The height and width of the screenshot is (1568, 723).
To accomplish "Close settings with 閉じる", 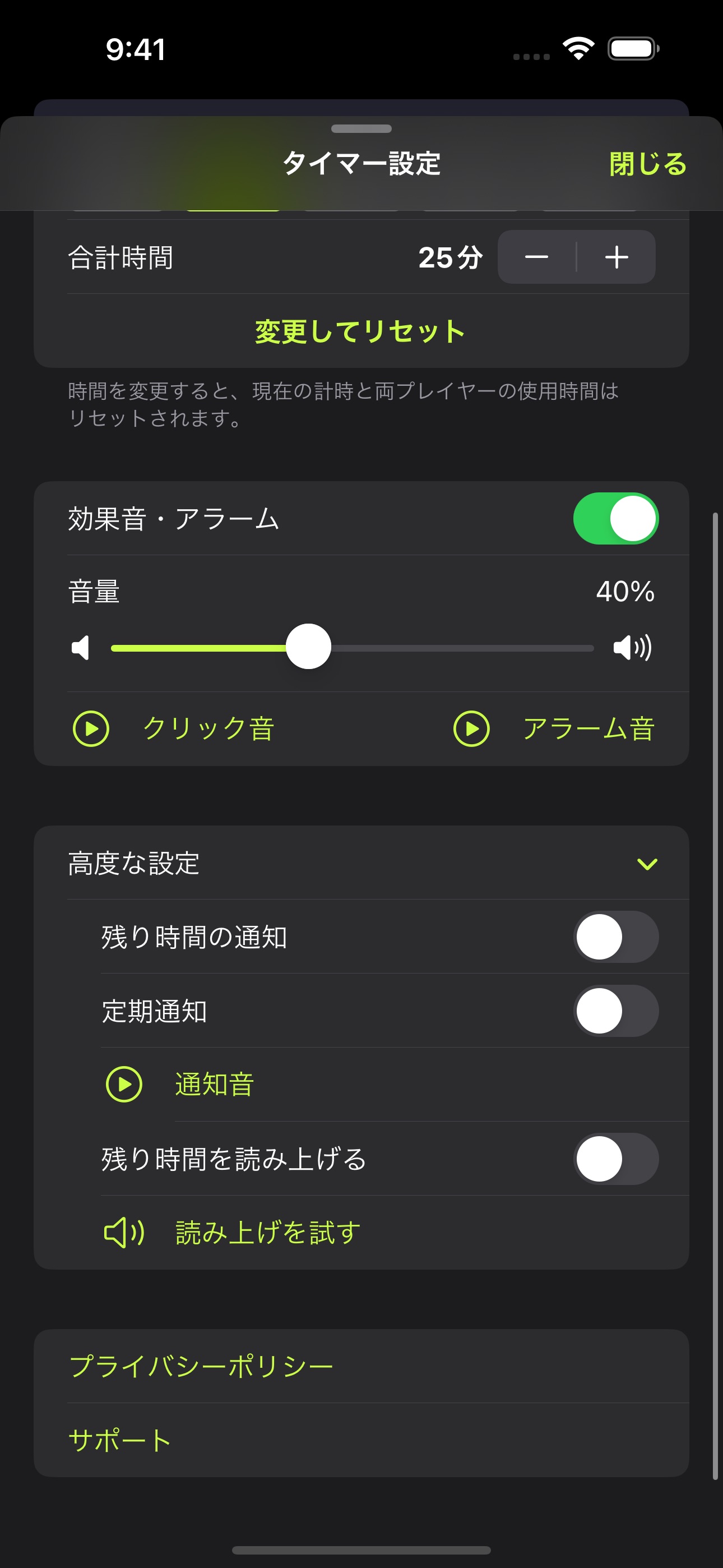I will click(648, 164).
